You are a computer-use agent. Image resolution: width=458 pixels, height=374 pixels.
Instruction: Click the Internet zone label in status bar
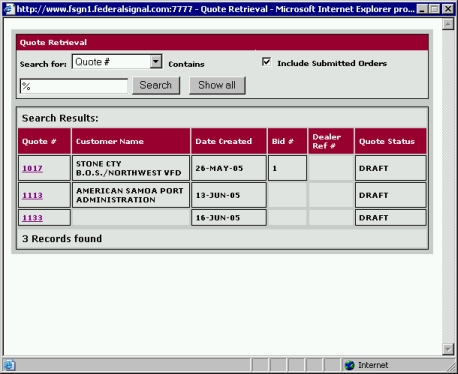click(x=373, y=365)
